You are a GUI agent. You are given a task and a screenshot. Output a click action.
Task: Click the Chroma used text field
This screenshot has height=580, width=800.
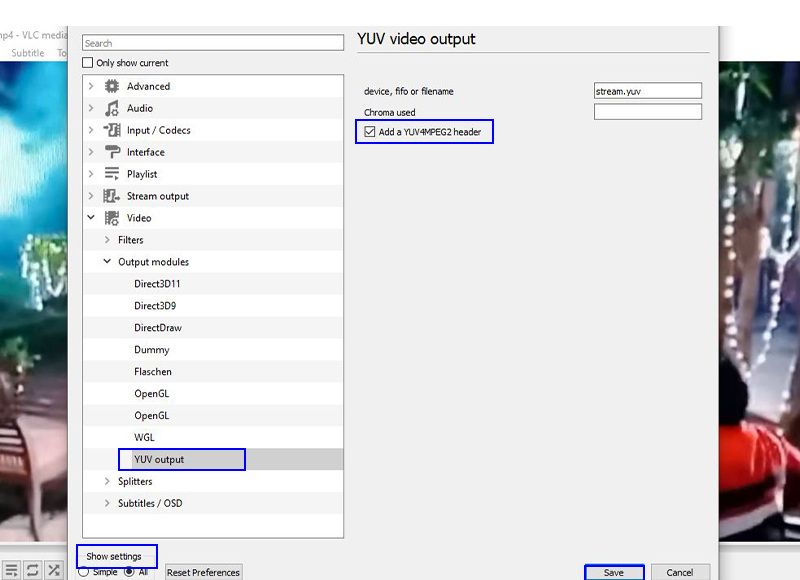(x=647, y=112)
